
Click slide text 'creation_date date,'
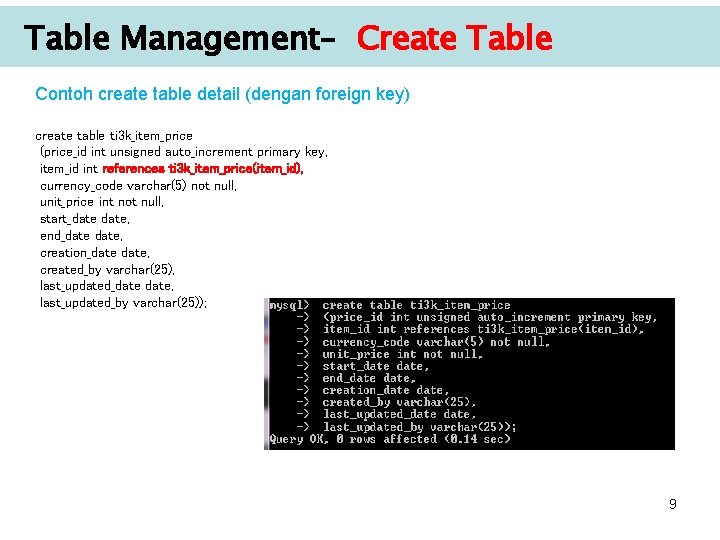point(95,253)
